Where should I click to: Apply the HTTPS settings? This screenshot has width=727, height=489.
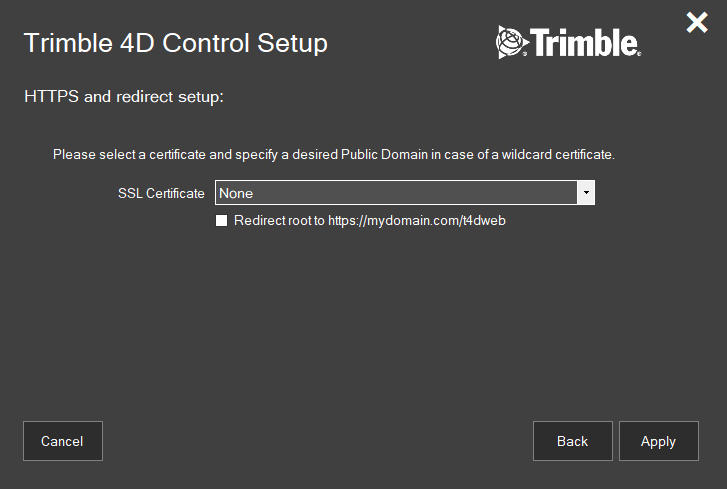point(658,441)
